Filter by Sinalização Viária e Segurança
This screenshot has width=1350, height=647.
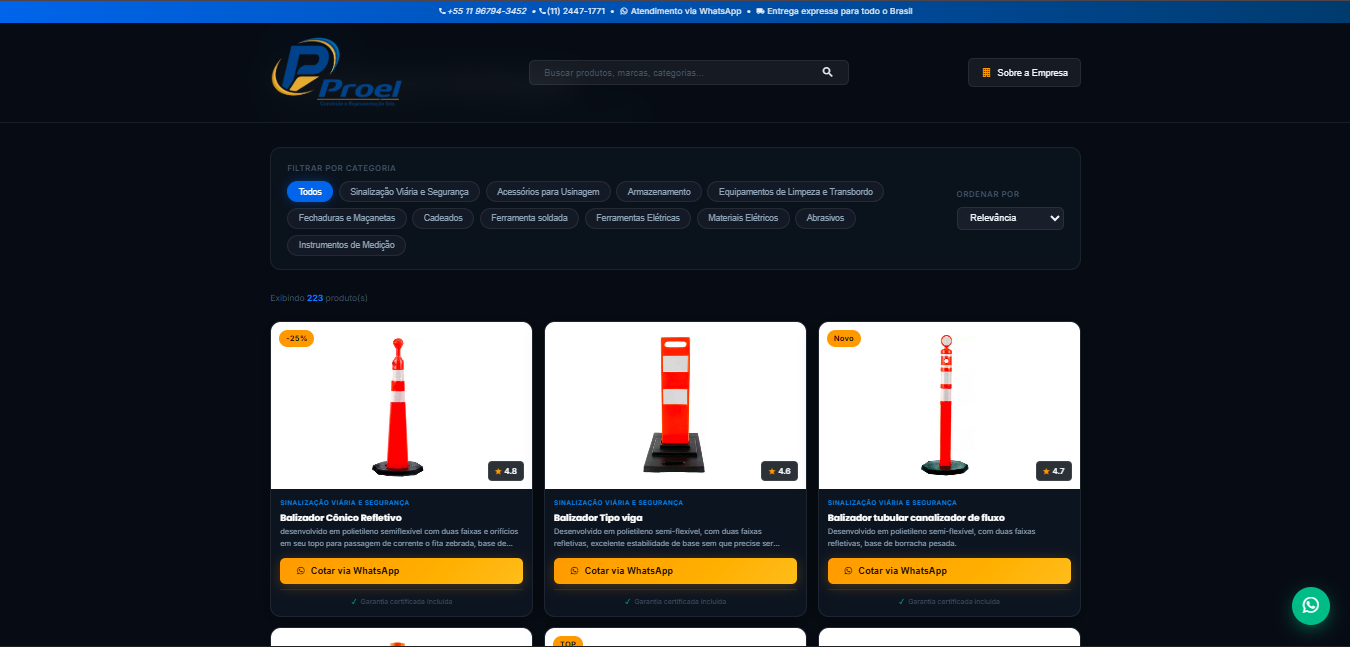pos(409,192)
